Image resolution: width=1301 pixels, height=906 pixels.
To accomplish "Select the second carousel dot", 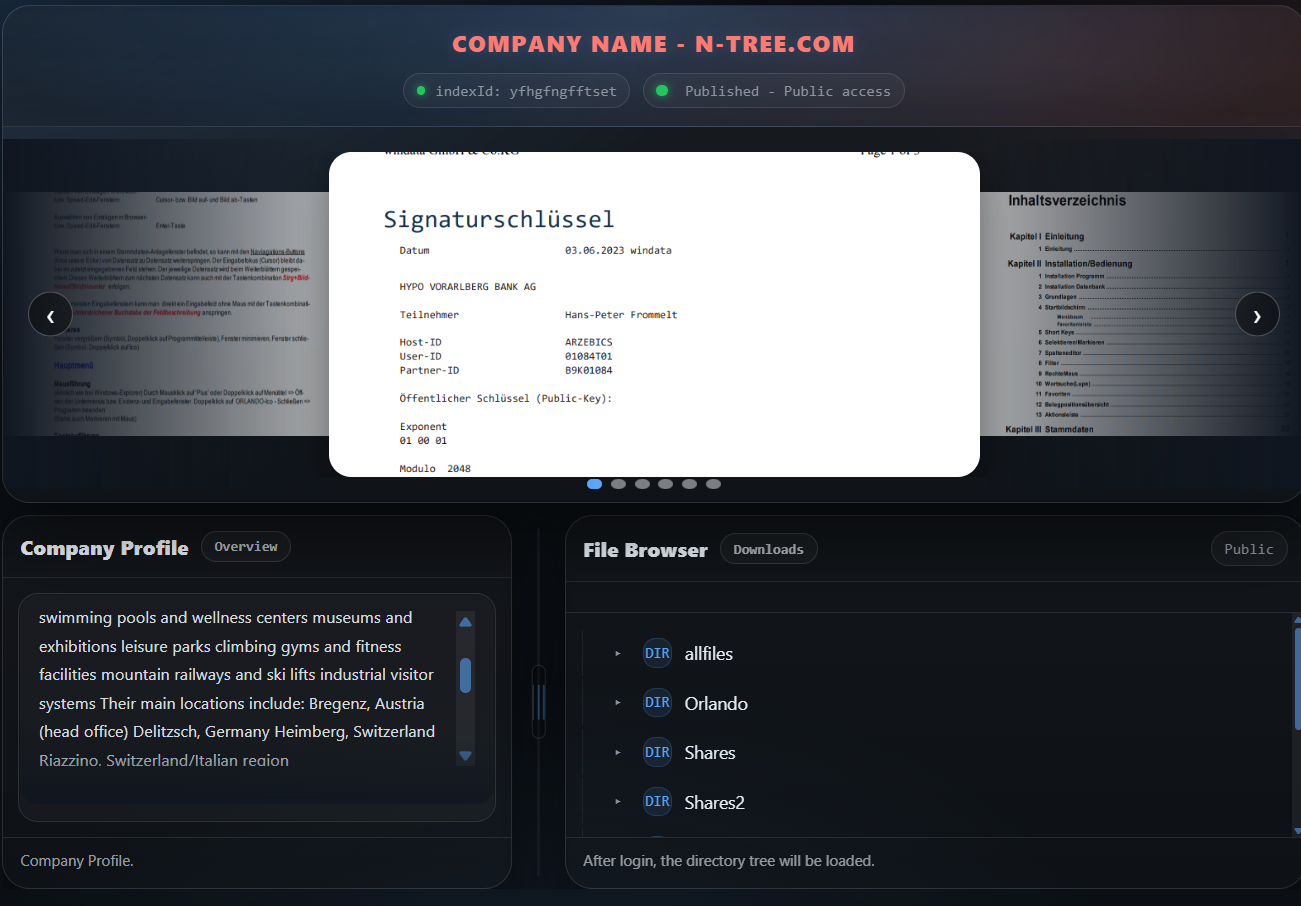I will [x=618, y=484].
